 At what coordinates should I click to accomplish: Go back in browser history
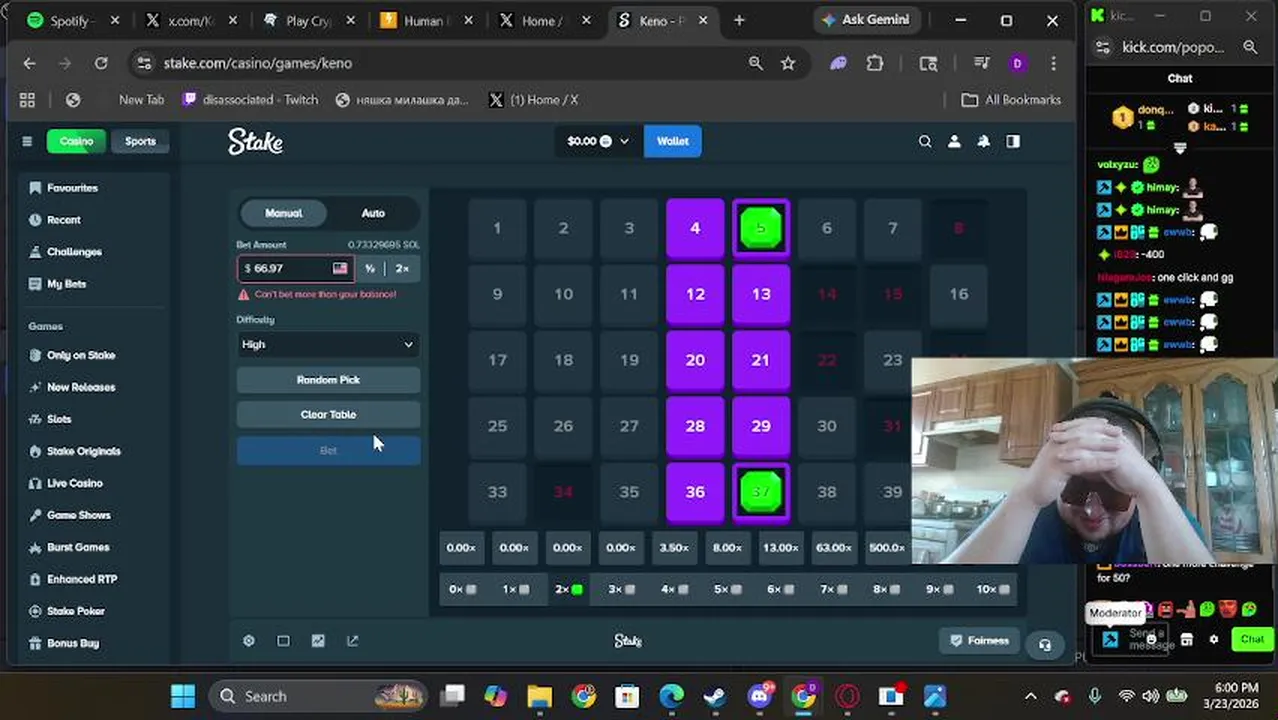tap(29, 63)
